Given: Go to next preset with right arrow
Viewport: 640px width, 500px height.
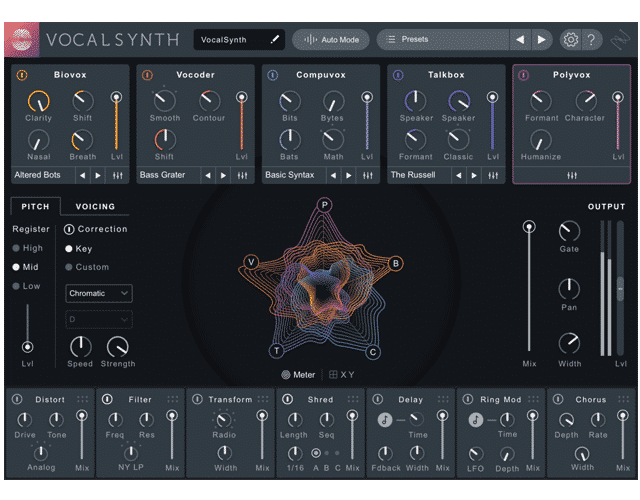Looking at the screenshot, I should 542,40.
